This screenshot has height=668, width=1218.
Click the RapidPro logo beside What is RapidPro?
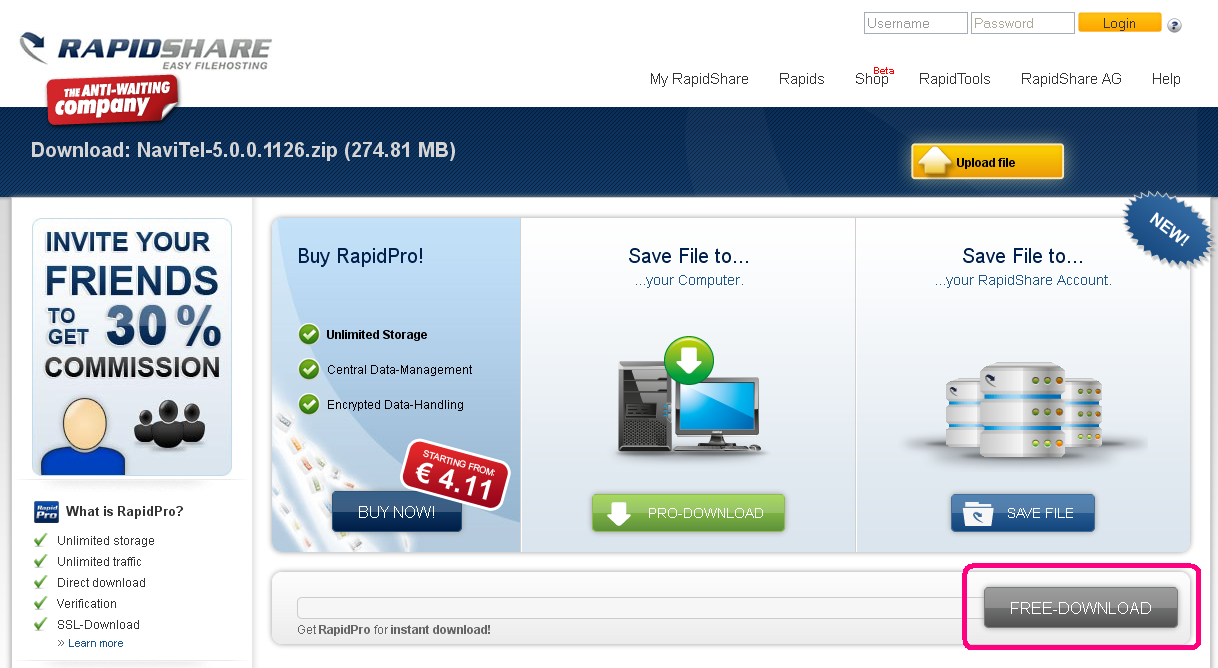46,512
